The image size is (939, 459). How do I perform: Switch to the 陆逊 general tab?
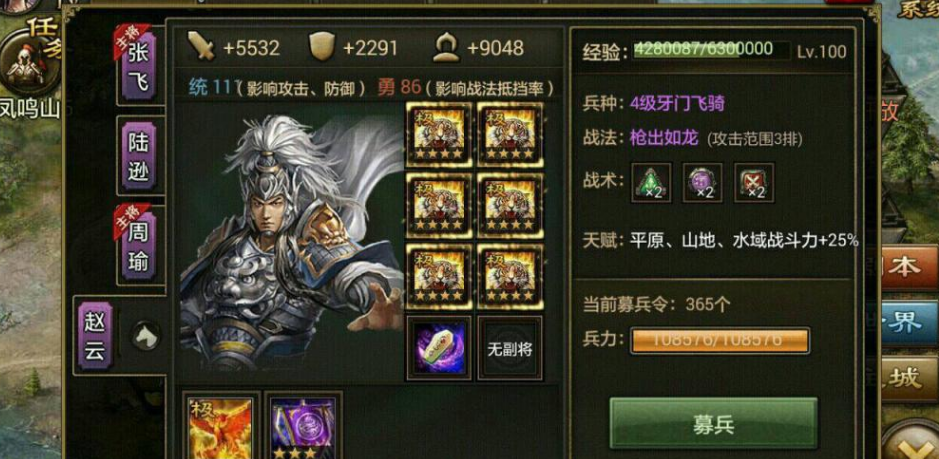pos(140,156)
